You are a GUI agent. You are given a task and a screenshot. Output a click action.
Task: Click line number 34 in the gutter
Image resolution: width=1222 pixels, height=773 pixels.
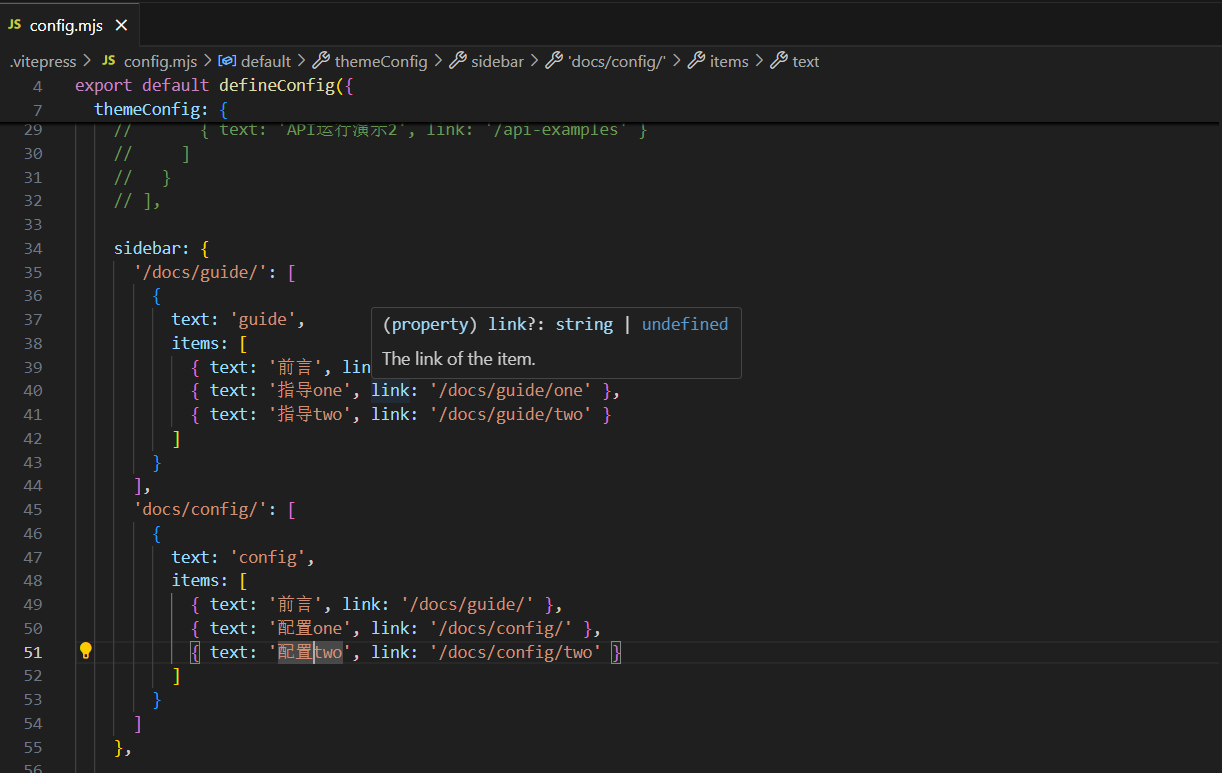tap(32, 248)
